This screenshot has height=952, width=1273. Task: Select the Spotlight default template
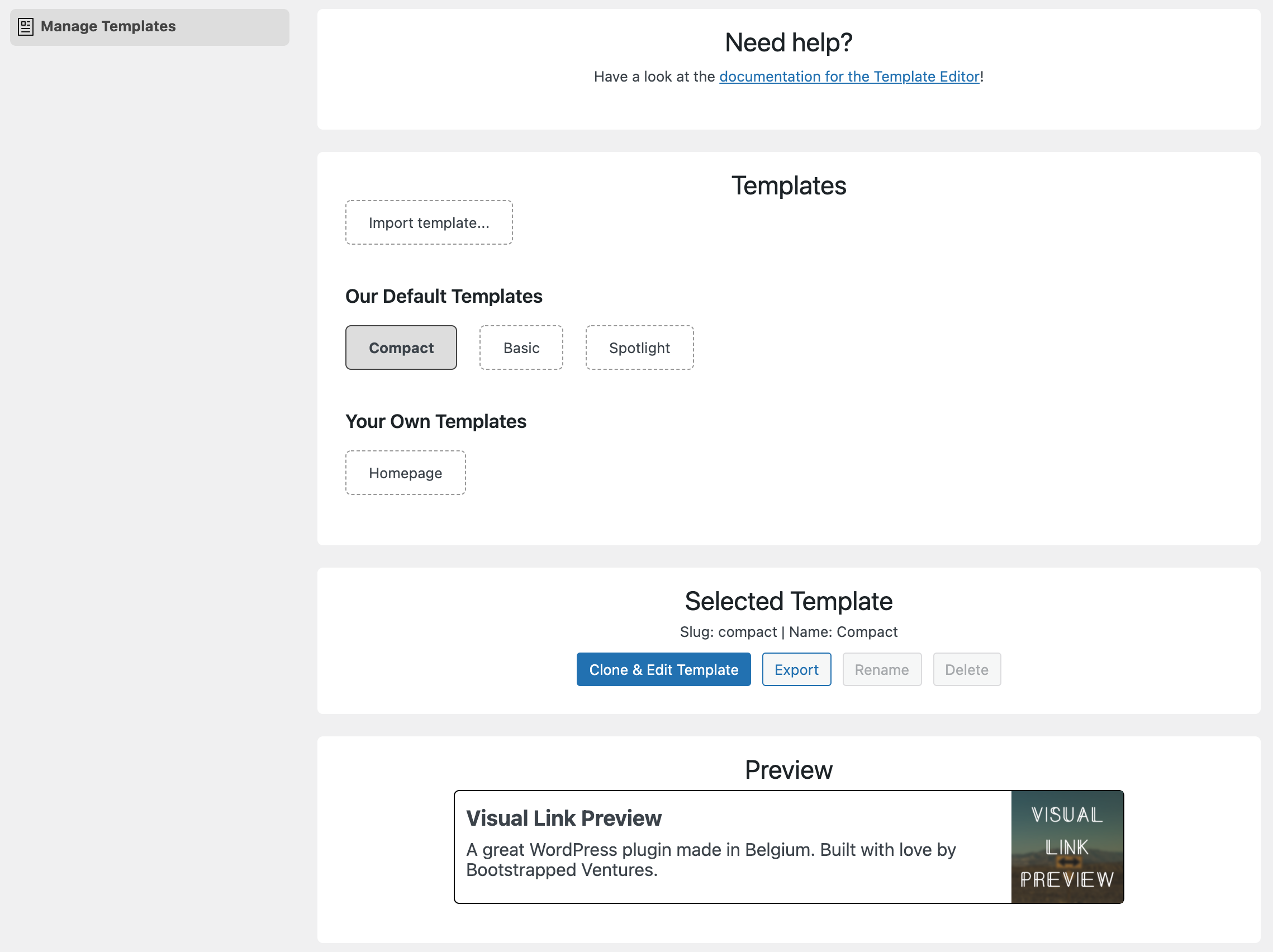click(x=639, y=348)
